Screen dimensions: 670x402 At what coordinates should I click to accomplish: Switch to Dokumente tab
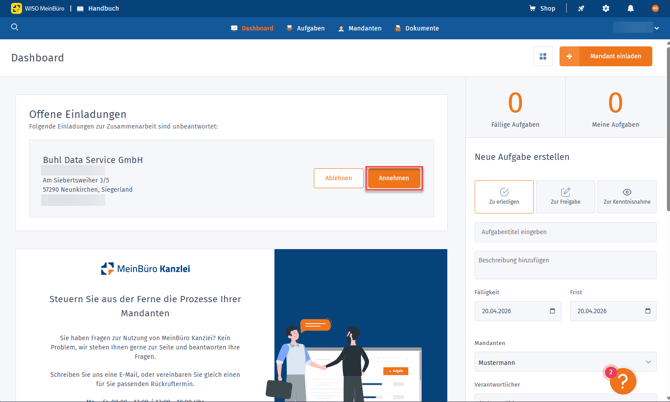coord(417,28)
